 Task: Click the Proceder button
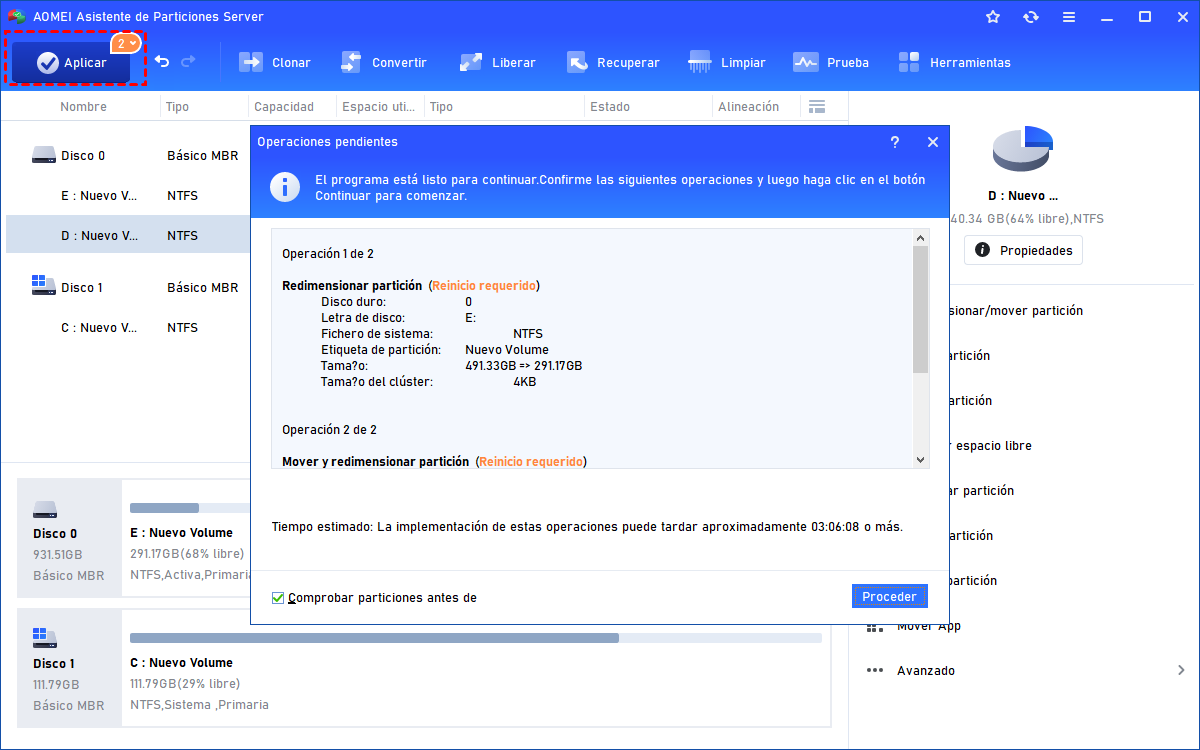(x=889, y=596)
